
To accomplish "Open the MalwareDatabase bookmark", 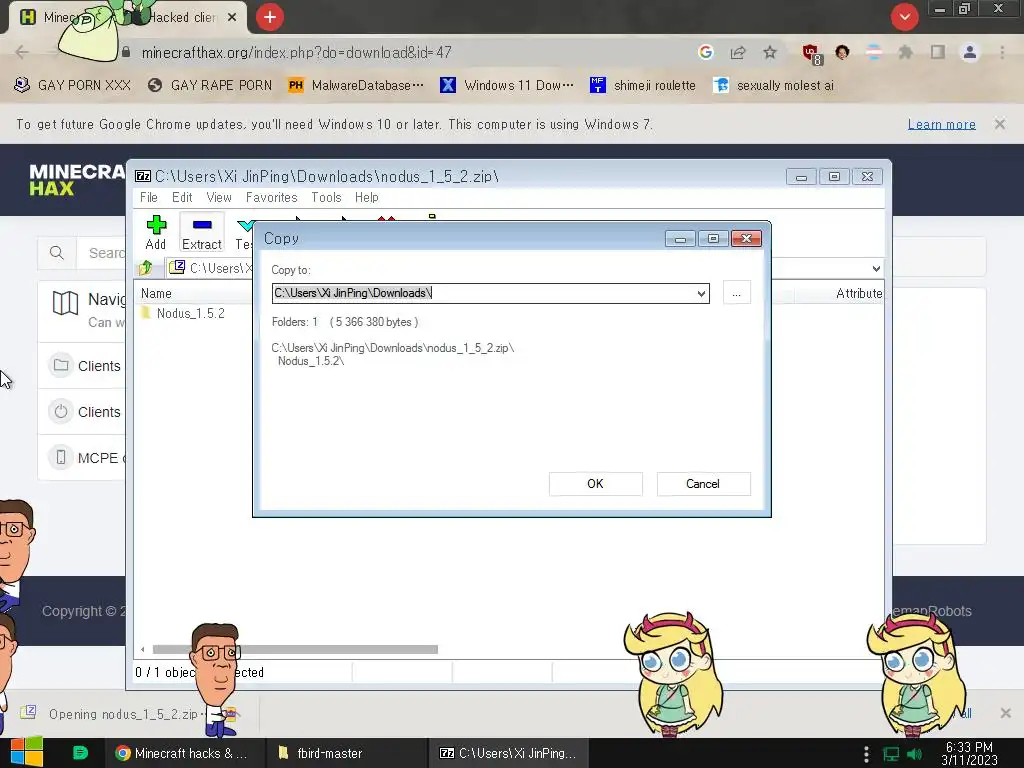I will pyautogui.click(x=356, y=86).
